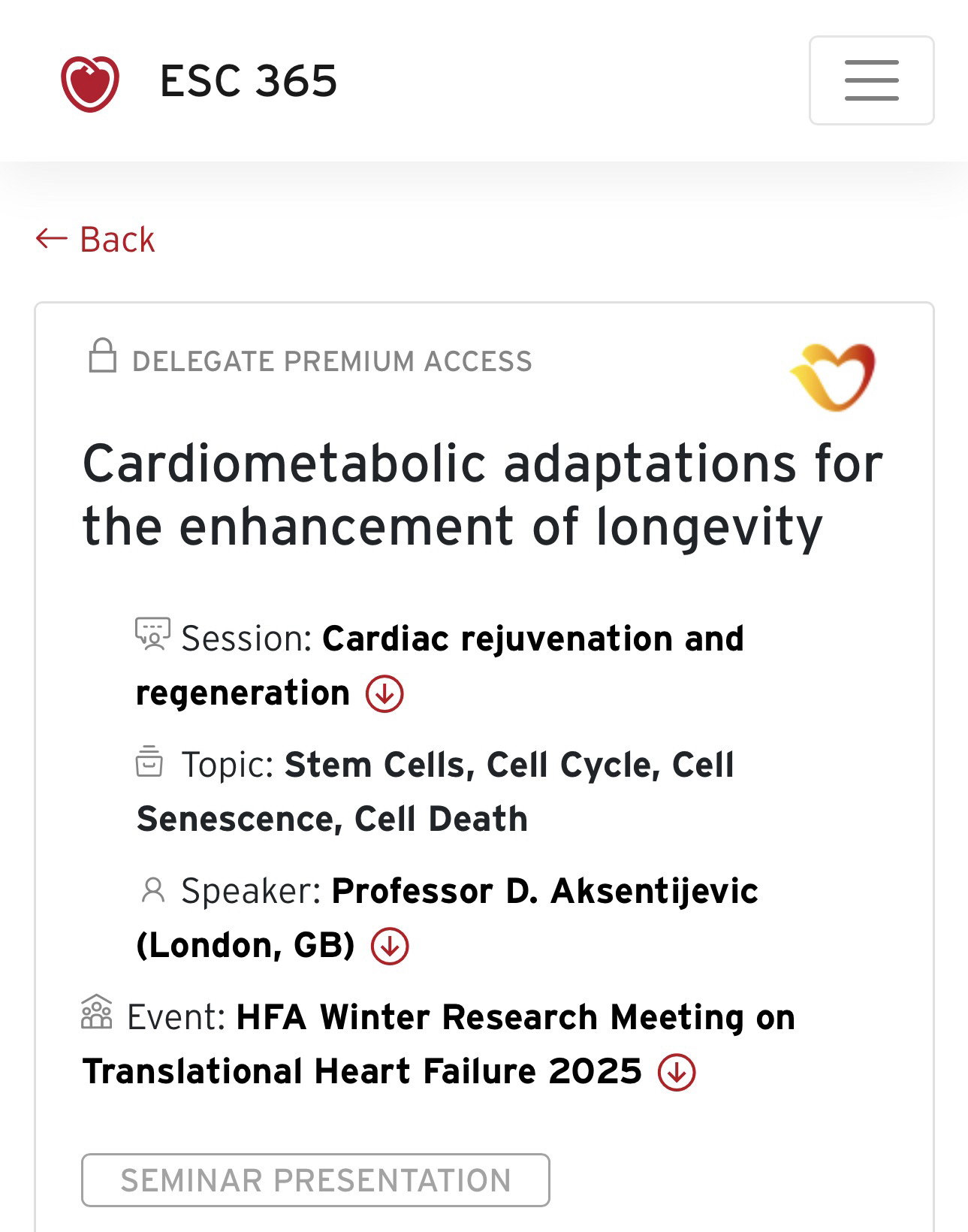The width and height of the screenshot is (968, 1232).
Task: Click the HFA orange heart logo
Action: click(833, 376)
